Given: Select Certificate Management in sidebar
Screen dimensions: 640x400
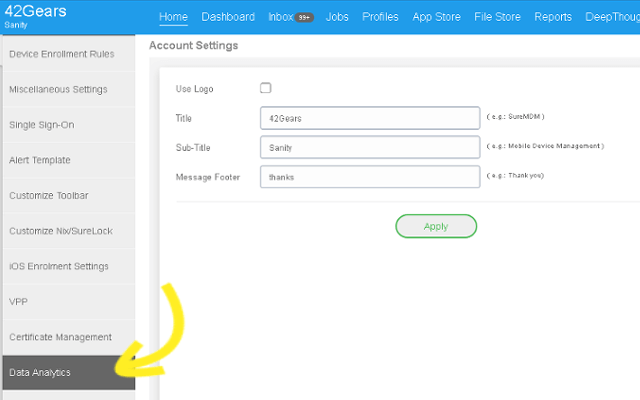Looking at the screenshot, I should click(69, 337).
